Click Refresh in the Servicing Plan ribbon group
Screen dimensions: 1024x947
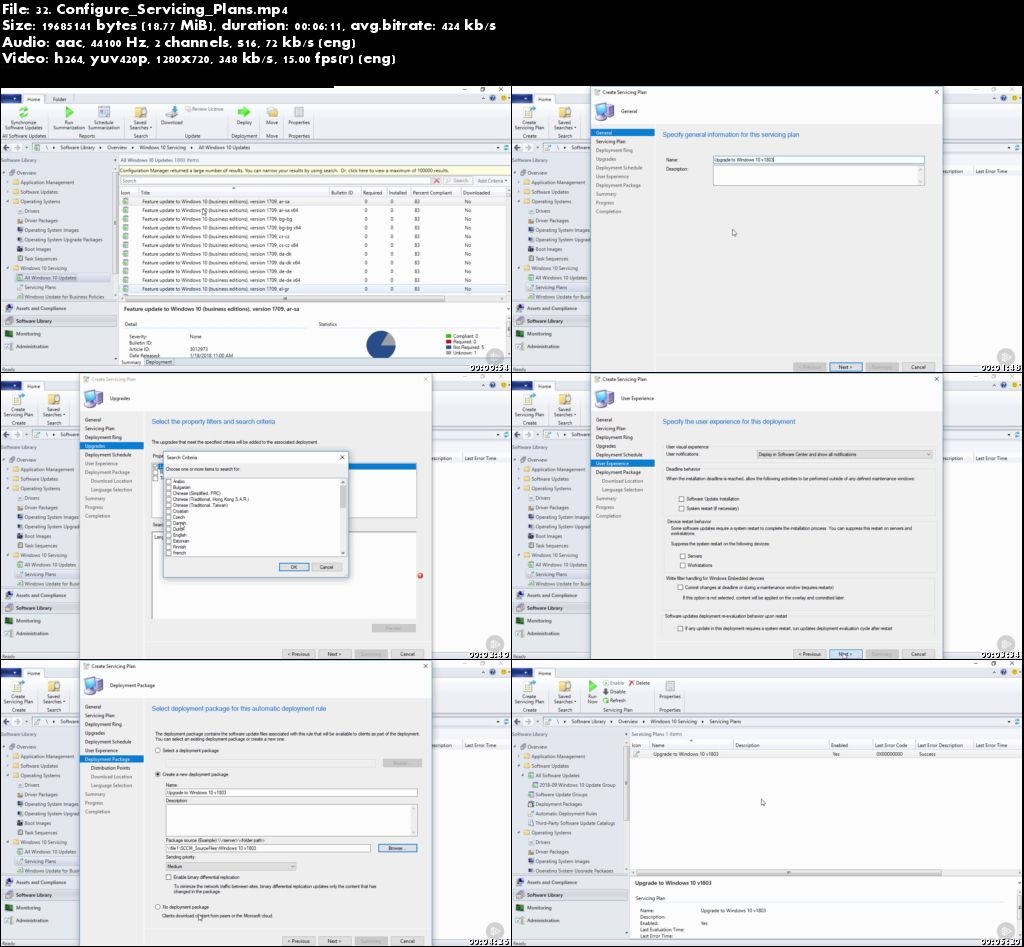pos(614,700)
